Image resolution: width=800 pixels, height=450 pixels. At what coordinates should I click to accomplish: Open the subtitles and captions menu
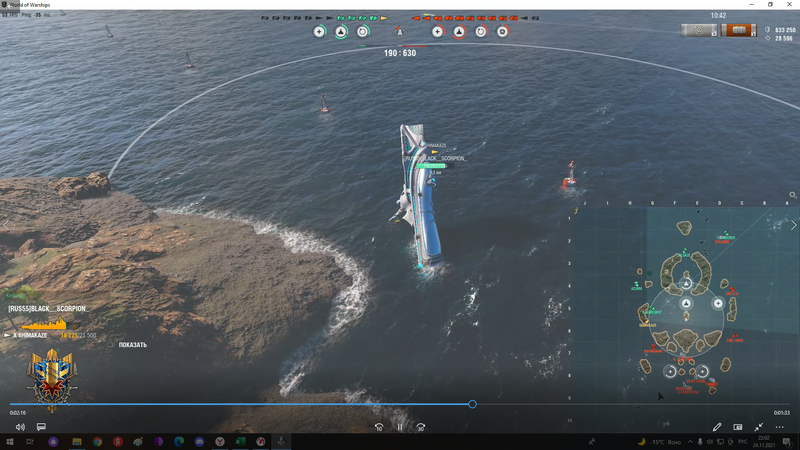[x=41, y=427]
